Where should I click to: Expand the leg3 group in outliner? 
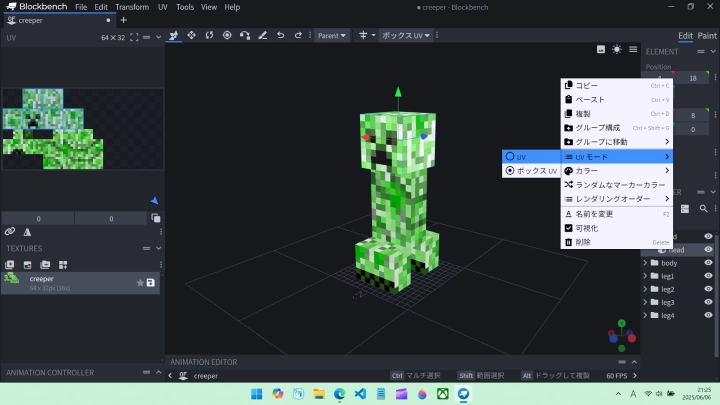(x=645, y=302)
